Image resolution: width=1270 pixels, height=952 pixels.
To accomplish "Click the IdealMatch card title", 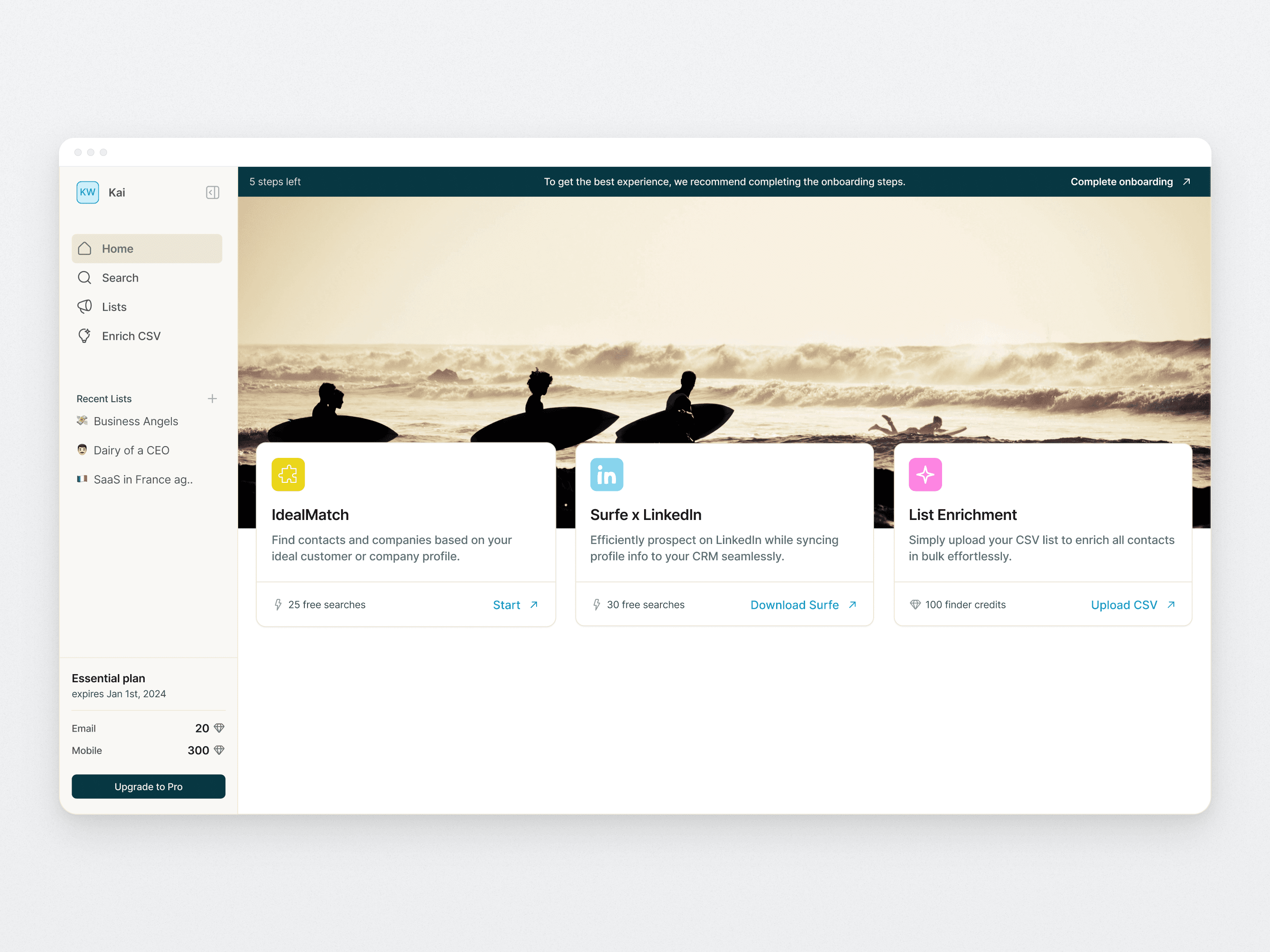I will (310, 515).
